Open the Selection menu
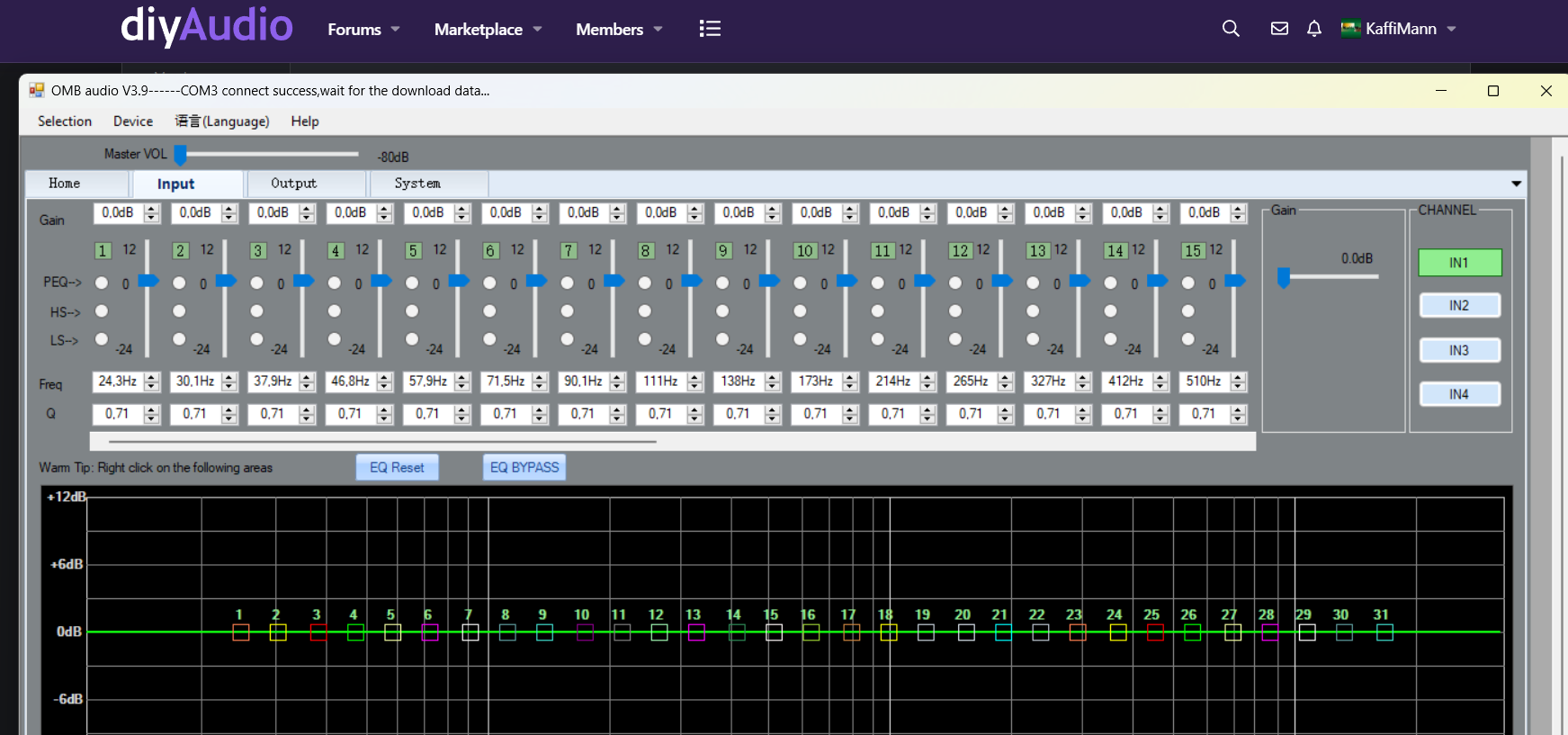This screenshot has height=735, width=1568. point(65,121)
